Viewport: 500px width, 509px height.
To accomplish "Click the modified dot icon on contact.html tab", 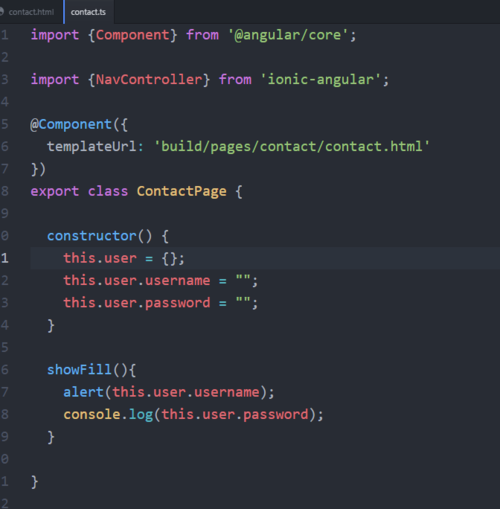I will pos(1,12).
